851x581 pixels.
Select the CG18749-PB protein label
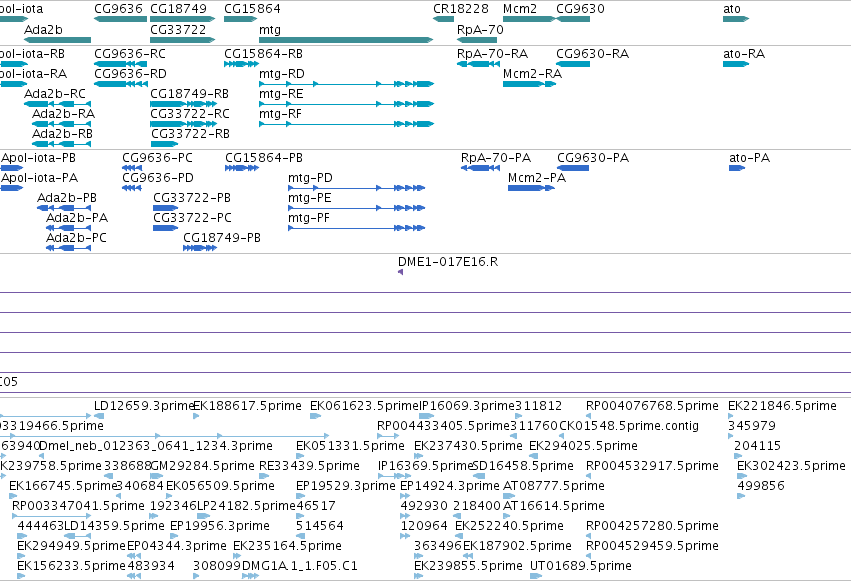click(x=222, y=238)
